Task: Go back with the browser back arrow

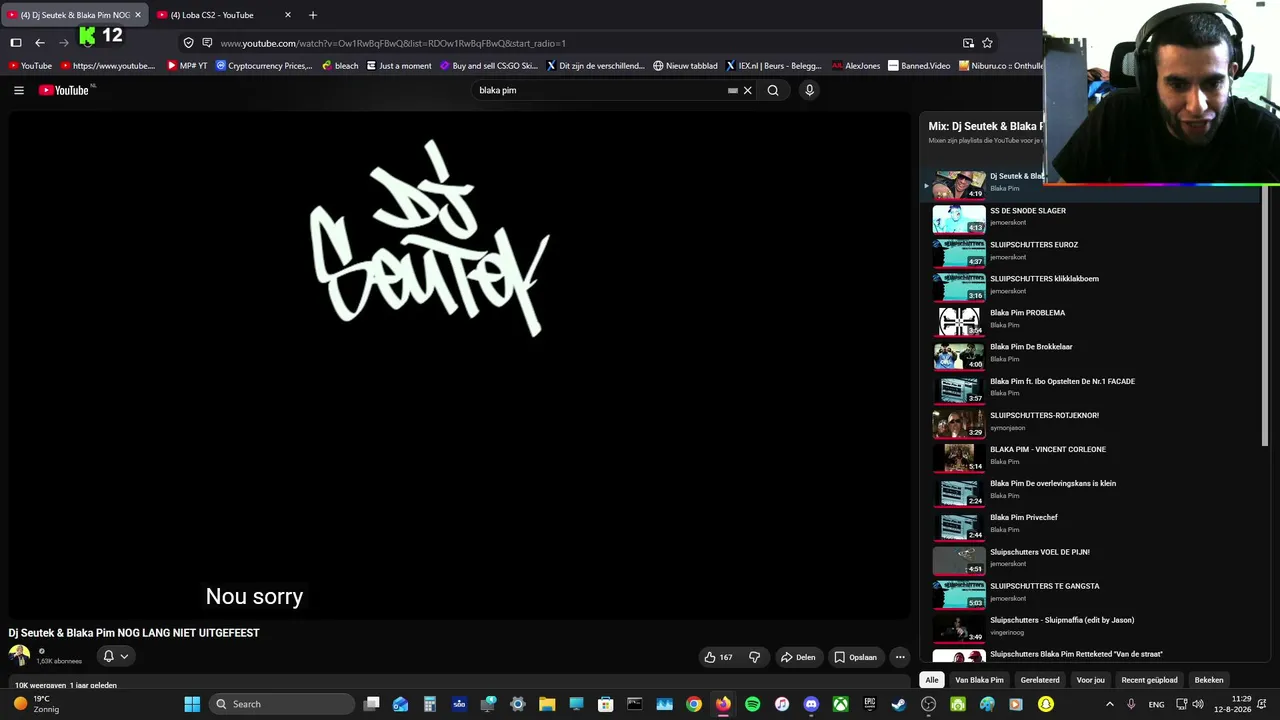Action: [x=40, y=43]
